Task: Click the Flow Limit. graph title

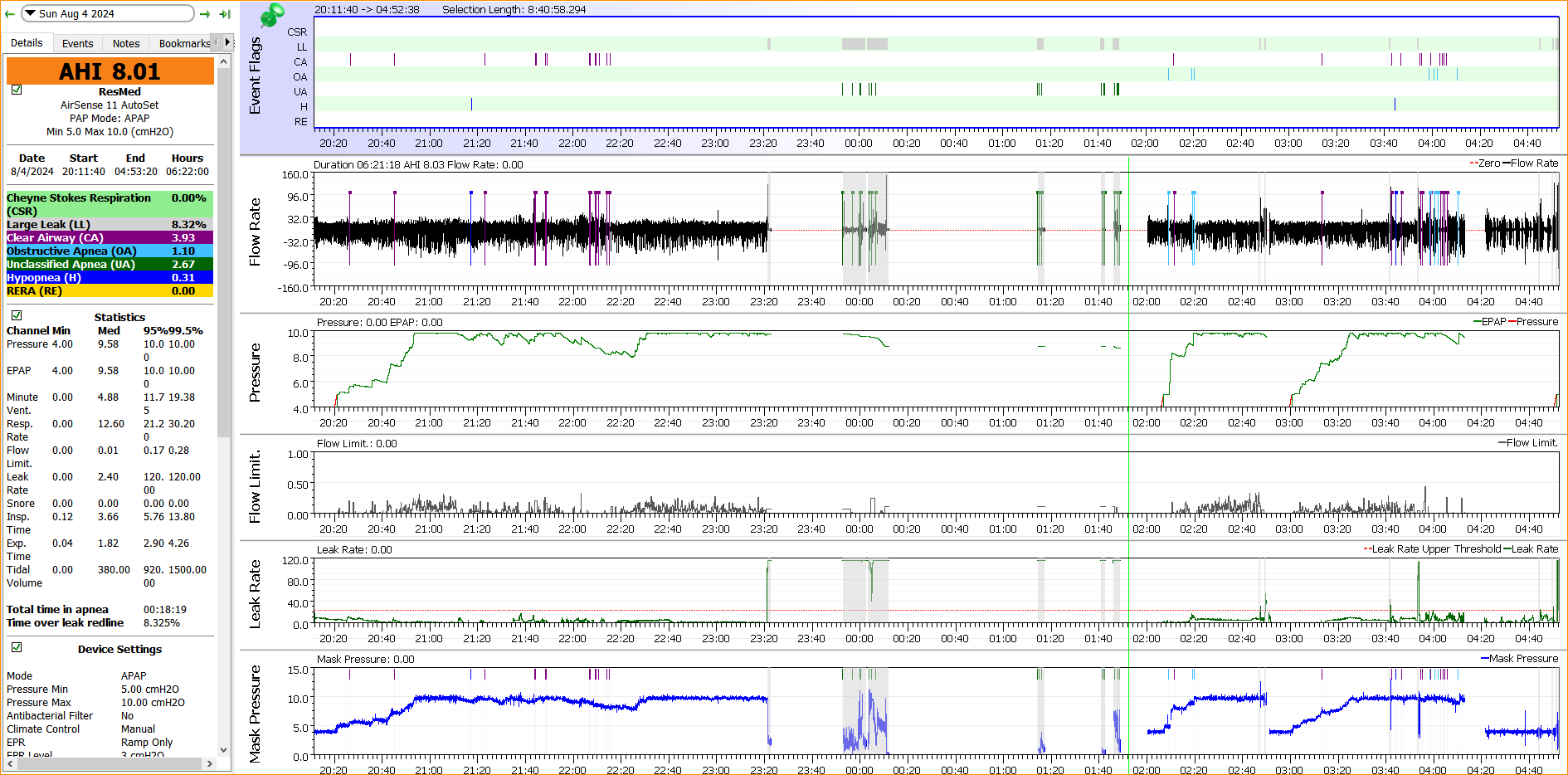Action: [255, 486]
